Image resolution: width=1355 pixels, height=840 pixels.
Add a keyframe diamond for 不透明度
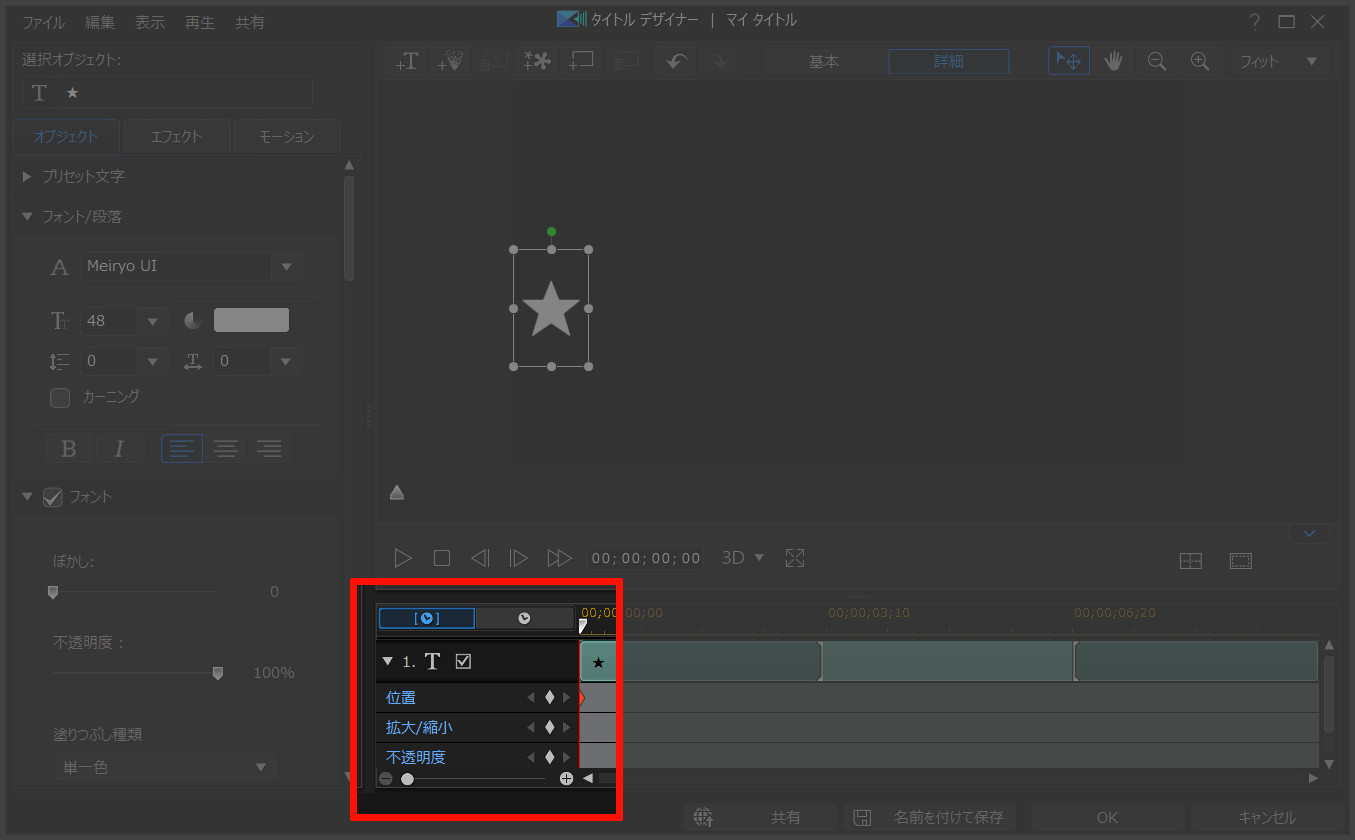click(x=549, y=757)
